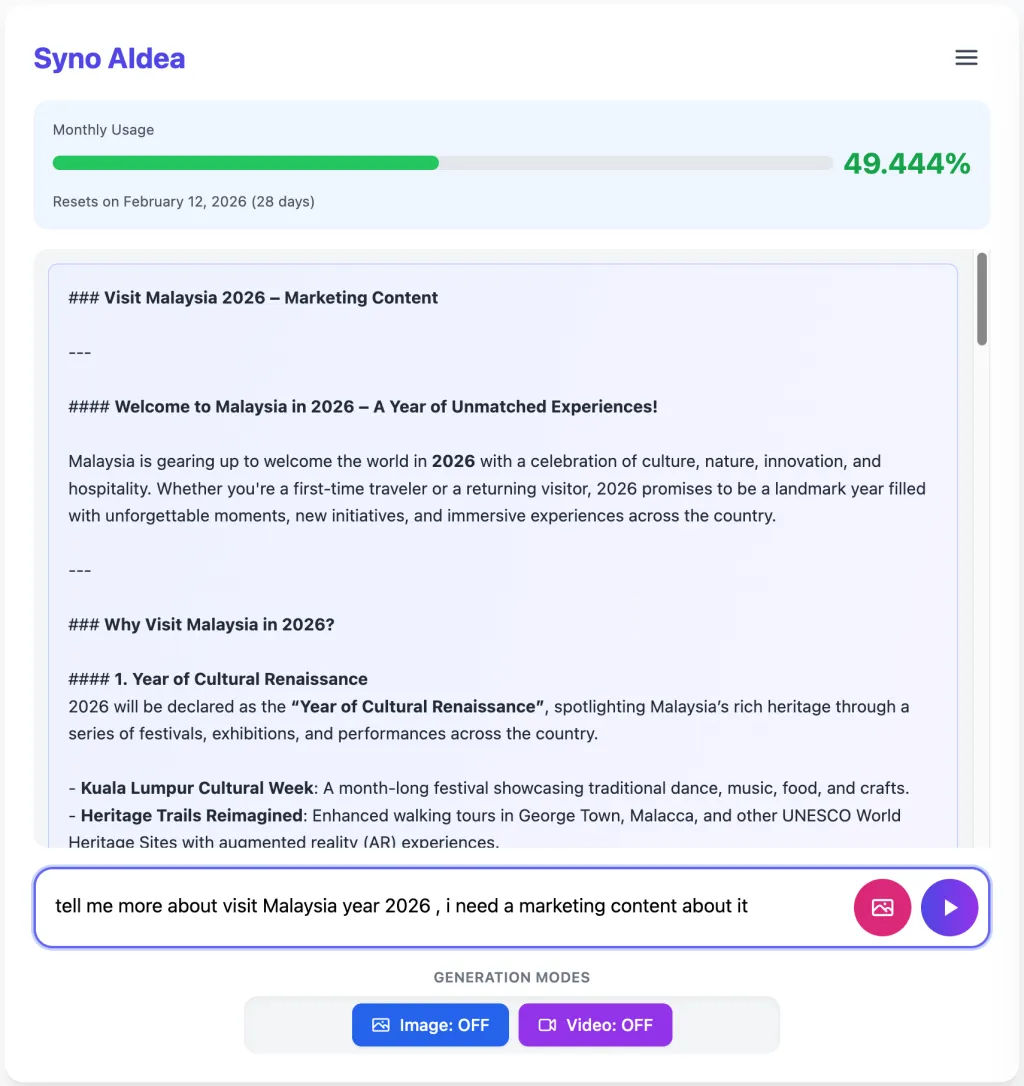Screen dimensions: 1024x1086
Task: Click the chat response scrollbar thumb
Action: pyautogui.click(x=982, y=298)
